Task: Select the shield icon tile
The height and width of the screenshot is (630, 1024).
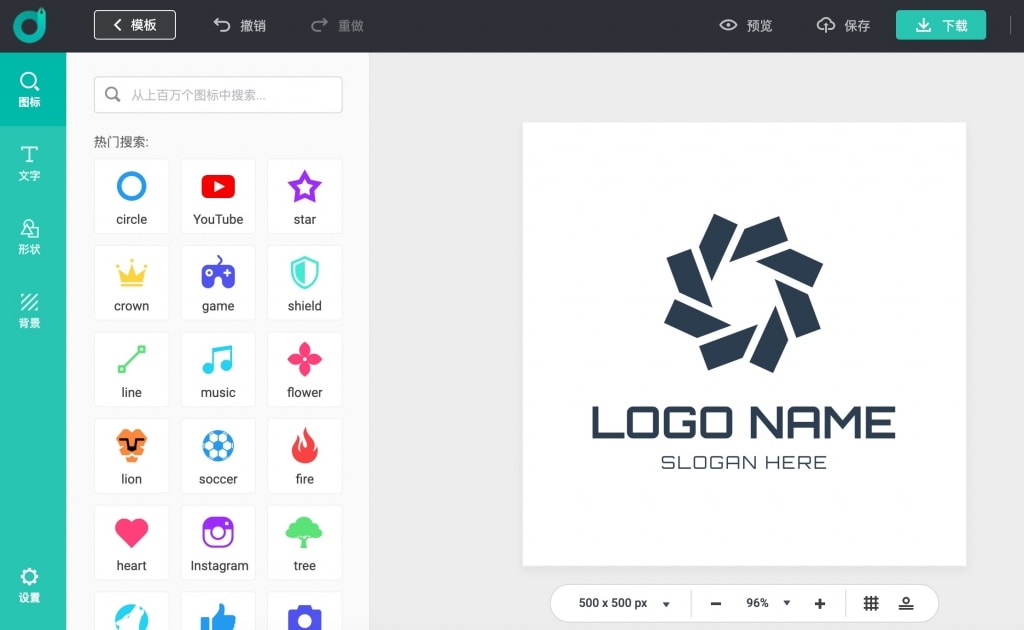Action: pos(304,283)
